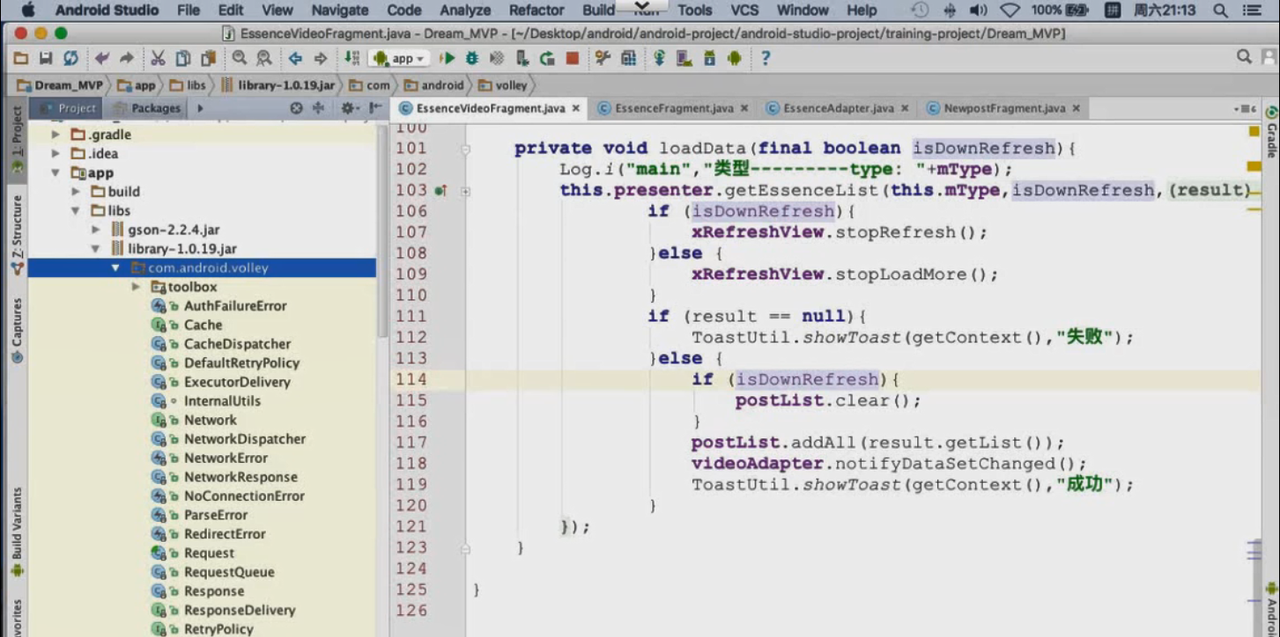Start debugging with the bug icon
This screenshot has width=1280, height=637.
(471, 59)
